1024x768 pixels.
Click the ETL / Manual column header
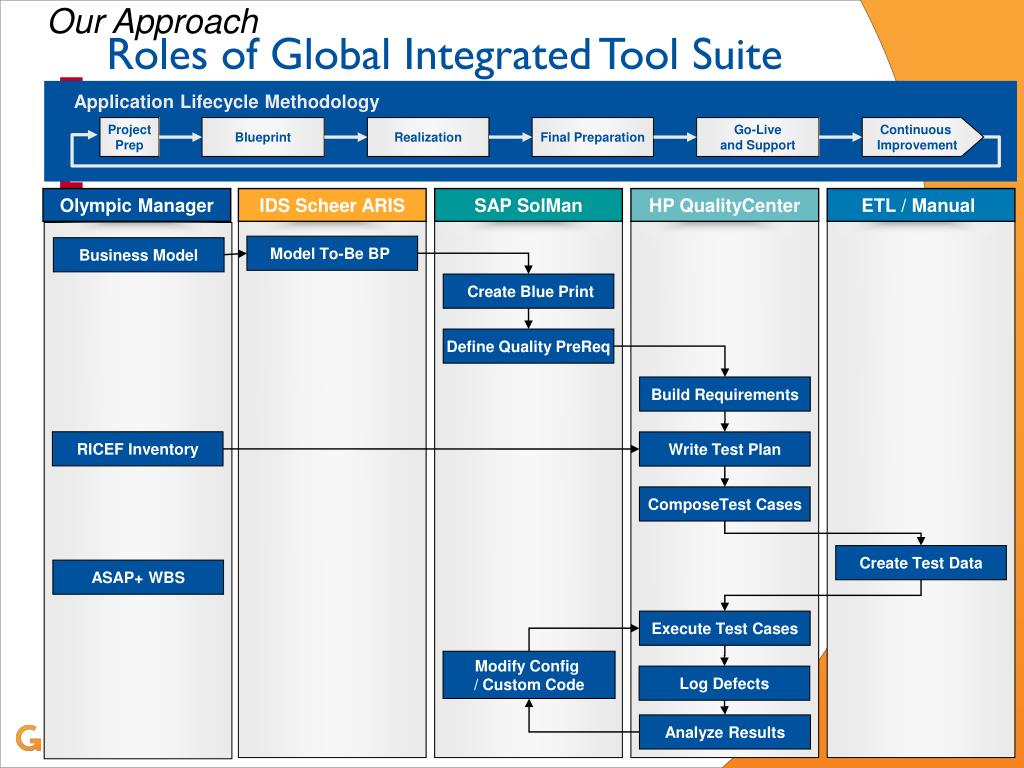coord(920,206)
